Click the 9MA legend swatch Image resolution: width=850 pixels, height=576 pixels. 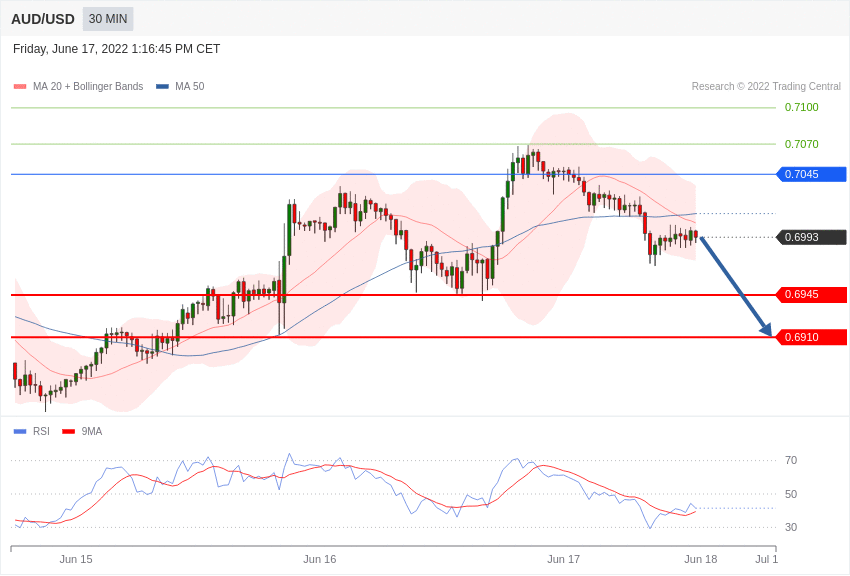69,432
